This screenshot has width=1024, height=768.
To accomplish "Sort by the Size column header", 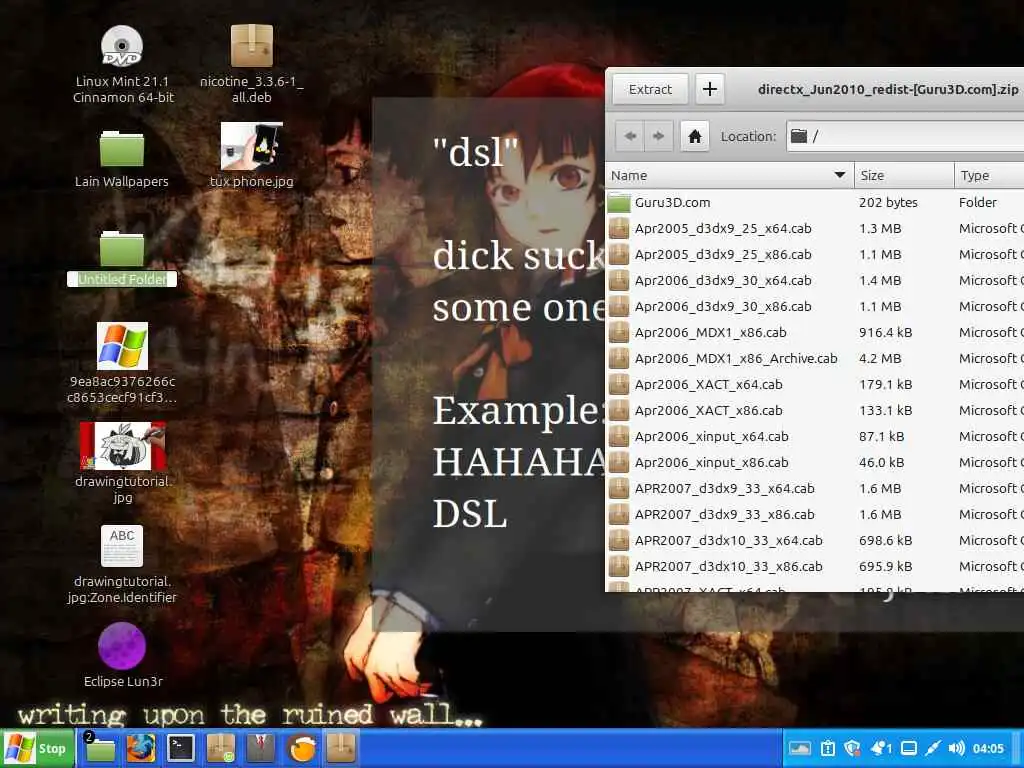I will click(904, 176).
